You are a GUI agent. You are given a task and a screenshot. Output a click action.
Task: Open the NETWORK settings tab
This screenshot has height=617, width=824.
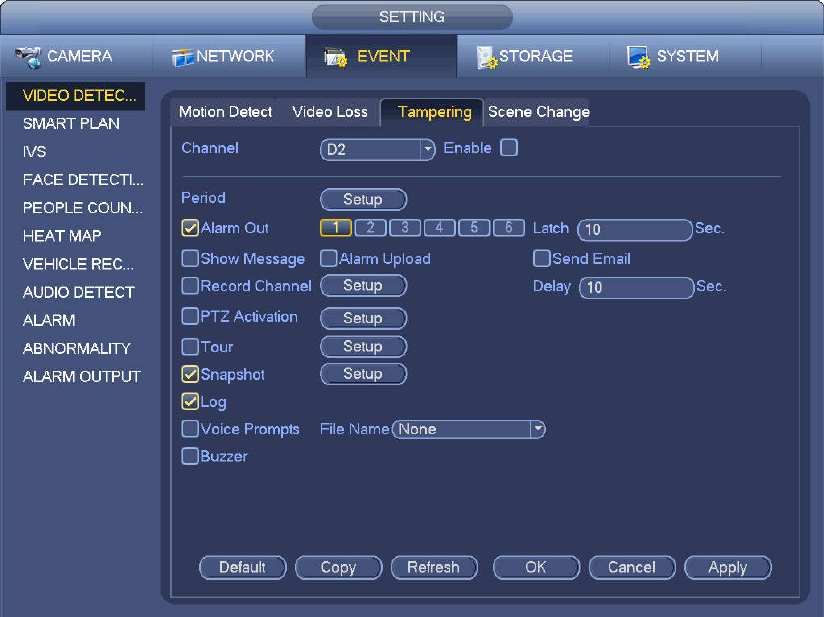(229, 56)
